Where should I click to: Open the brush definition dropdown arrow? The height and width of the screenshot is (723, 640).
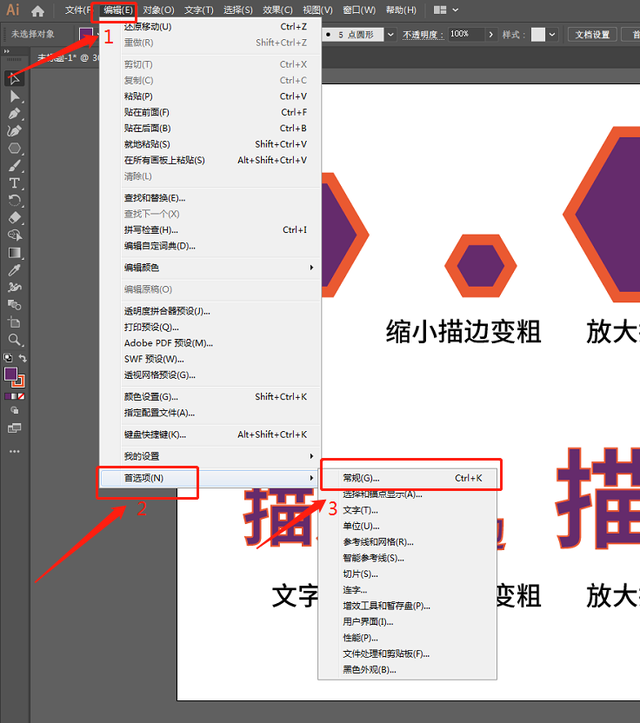coord(391,35)
